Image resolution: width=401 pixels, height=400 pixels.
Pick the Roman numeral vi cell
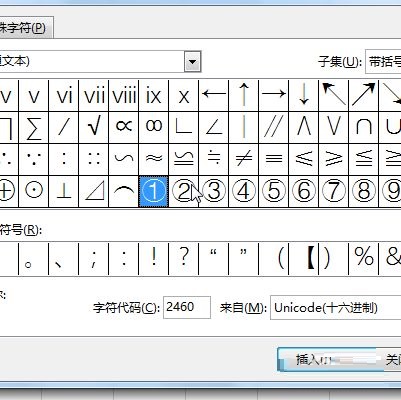[64, 96]
